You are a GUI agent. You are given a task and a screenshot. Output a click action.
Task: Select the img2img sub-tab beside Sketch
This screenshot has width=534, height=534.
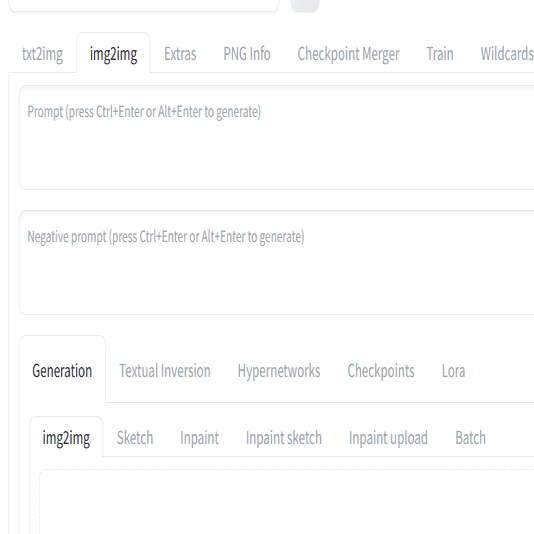[x=66, y=438]
